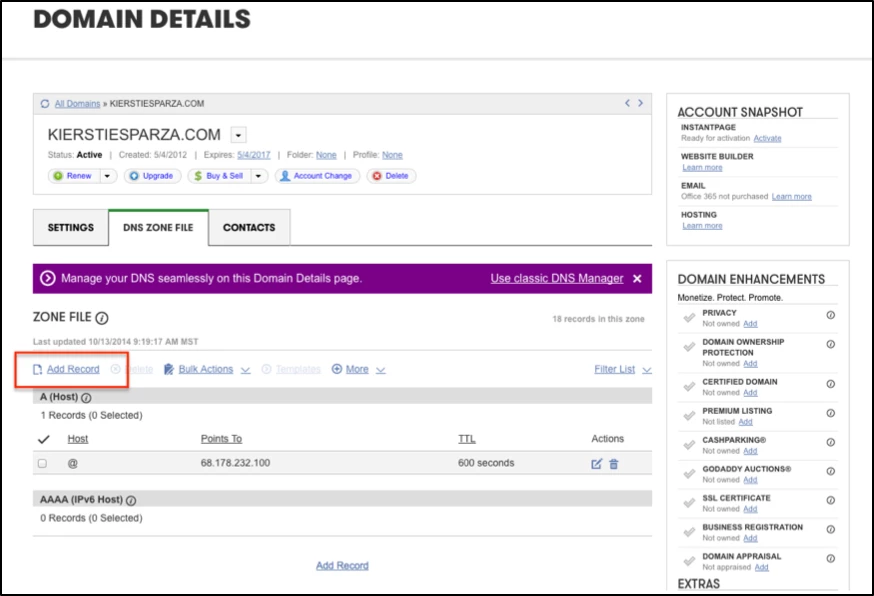The image size is (874, 596).
Task: Click the arrow circle icon in purple banner
Action: pyautogui.click(x=48, y=278)
